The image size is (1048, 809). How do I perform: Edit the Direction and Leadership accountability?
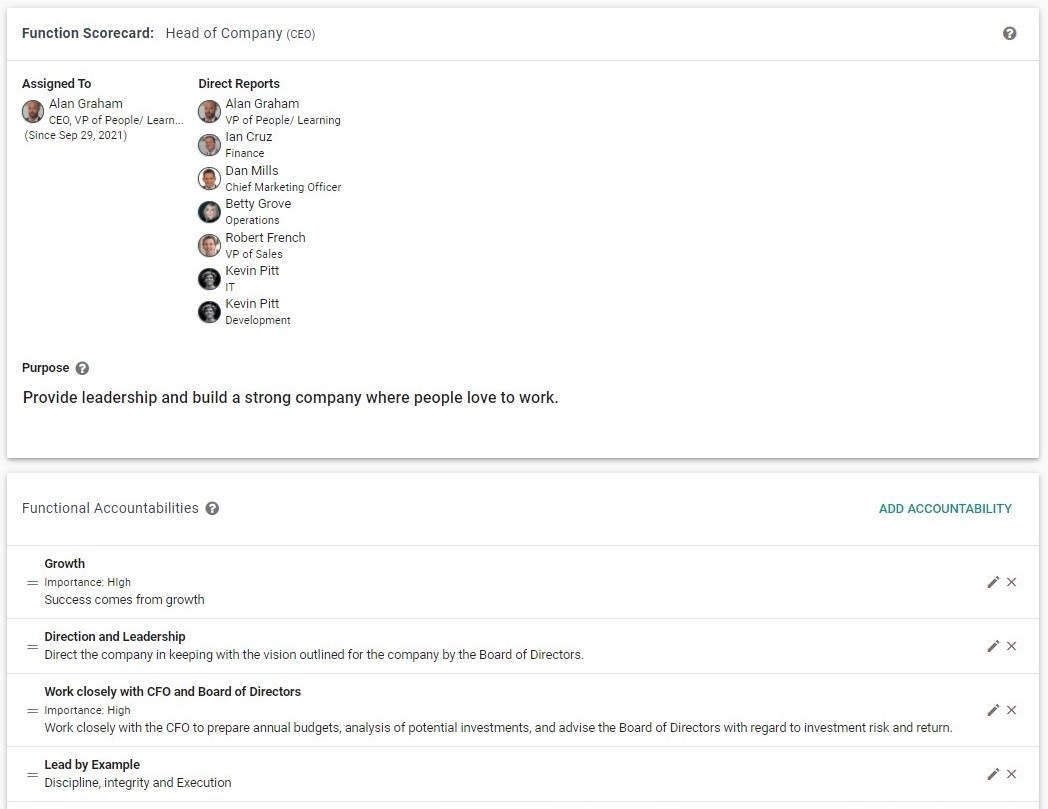click(993, 646)
